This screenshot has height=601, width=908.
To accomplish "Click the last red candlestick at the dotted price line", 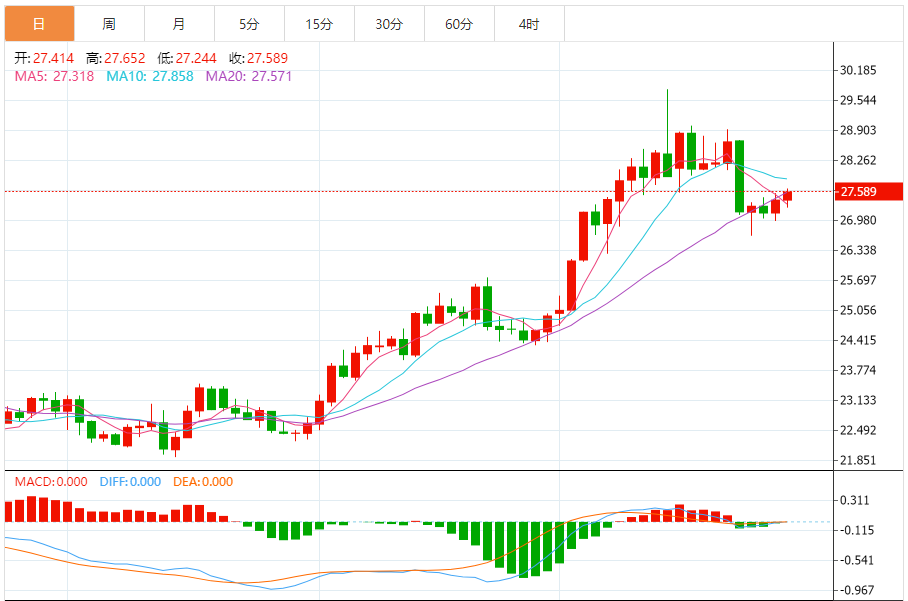I will coord(787,196).
